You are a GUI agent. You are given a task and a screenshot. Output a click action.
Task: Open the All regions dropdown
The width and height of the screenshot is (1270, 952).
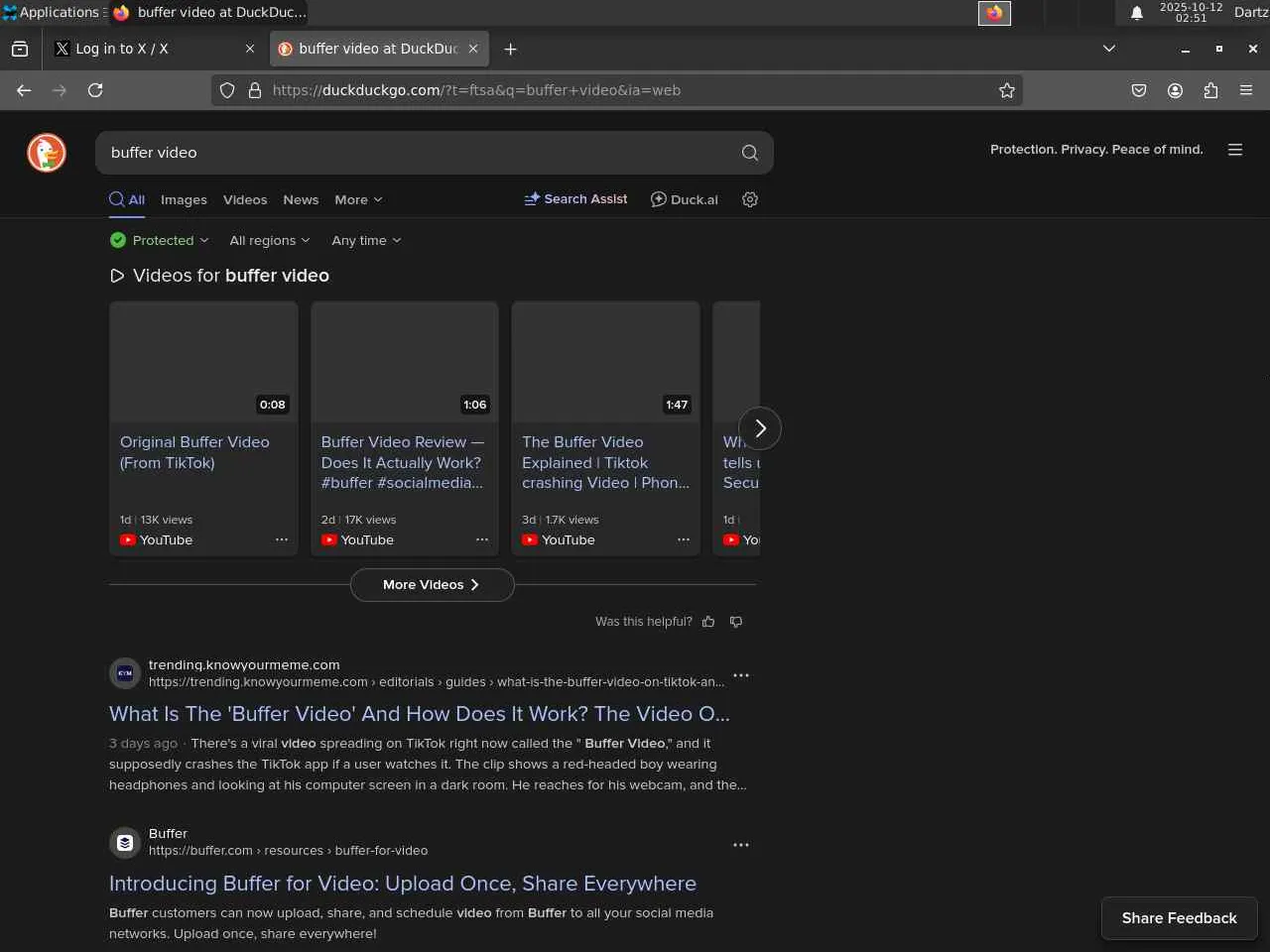click(x=270, y=240)
